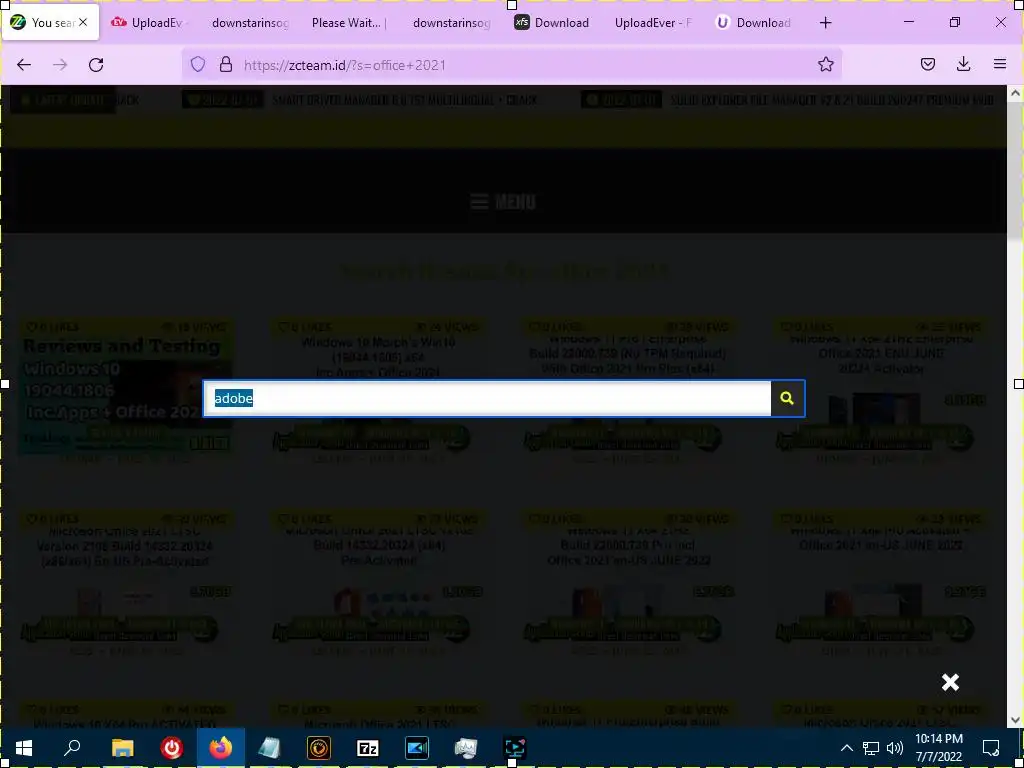The height and width of the screenshot is (768, 1024).
Task: Click the zcteam.id address bar URL
Action: (x=345, y=65)
